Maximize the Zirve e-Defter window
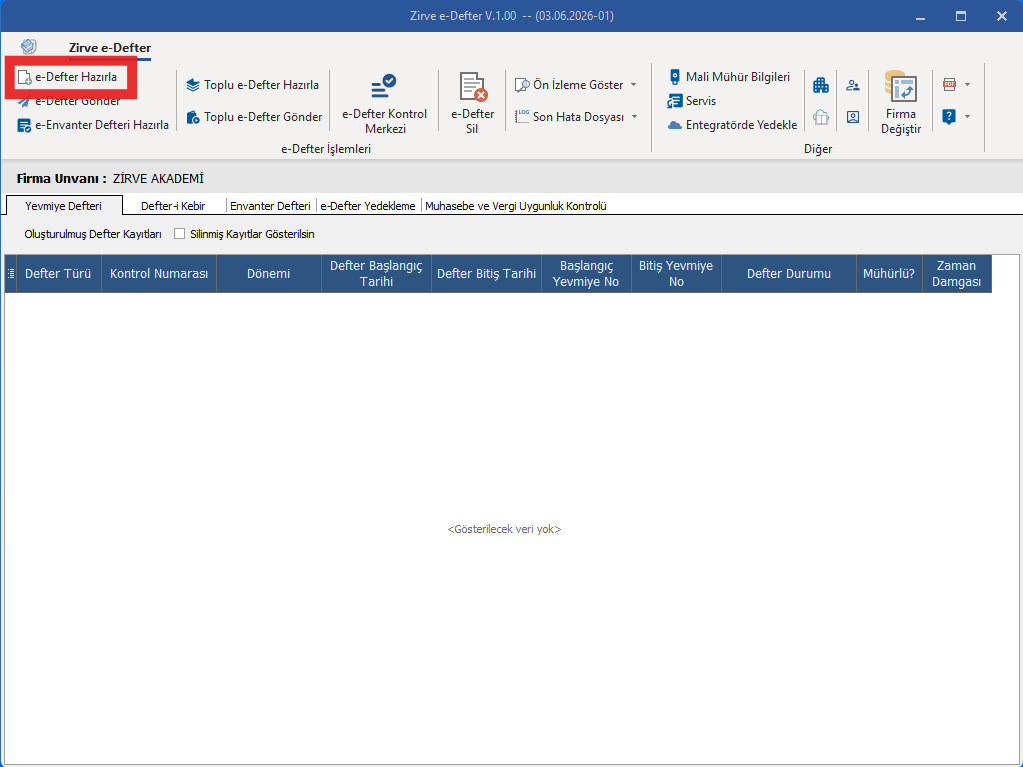Viewport: 1023px width, 767px height. tap(960, 16)
